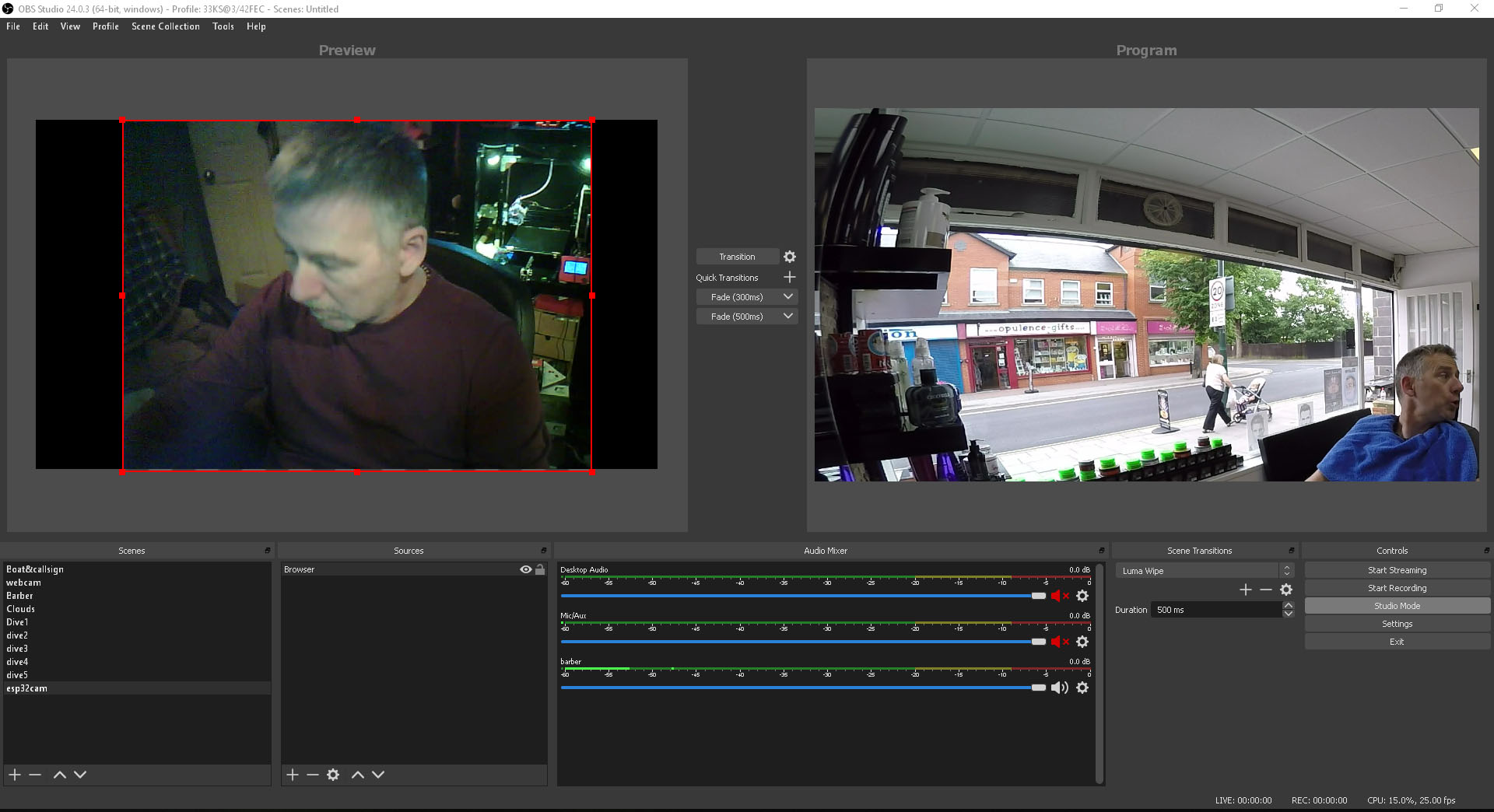
Task: Unmute Mic/Aux audio
Action: click(1060, 642)
